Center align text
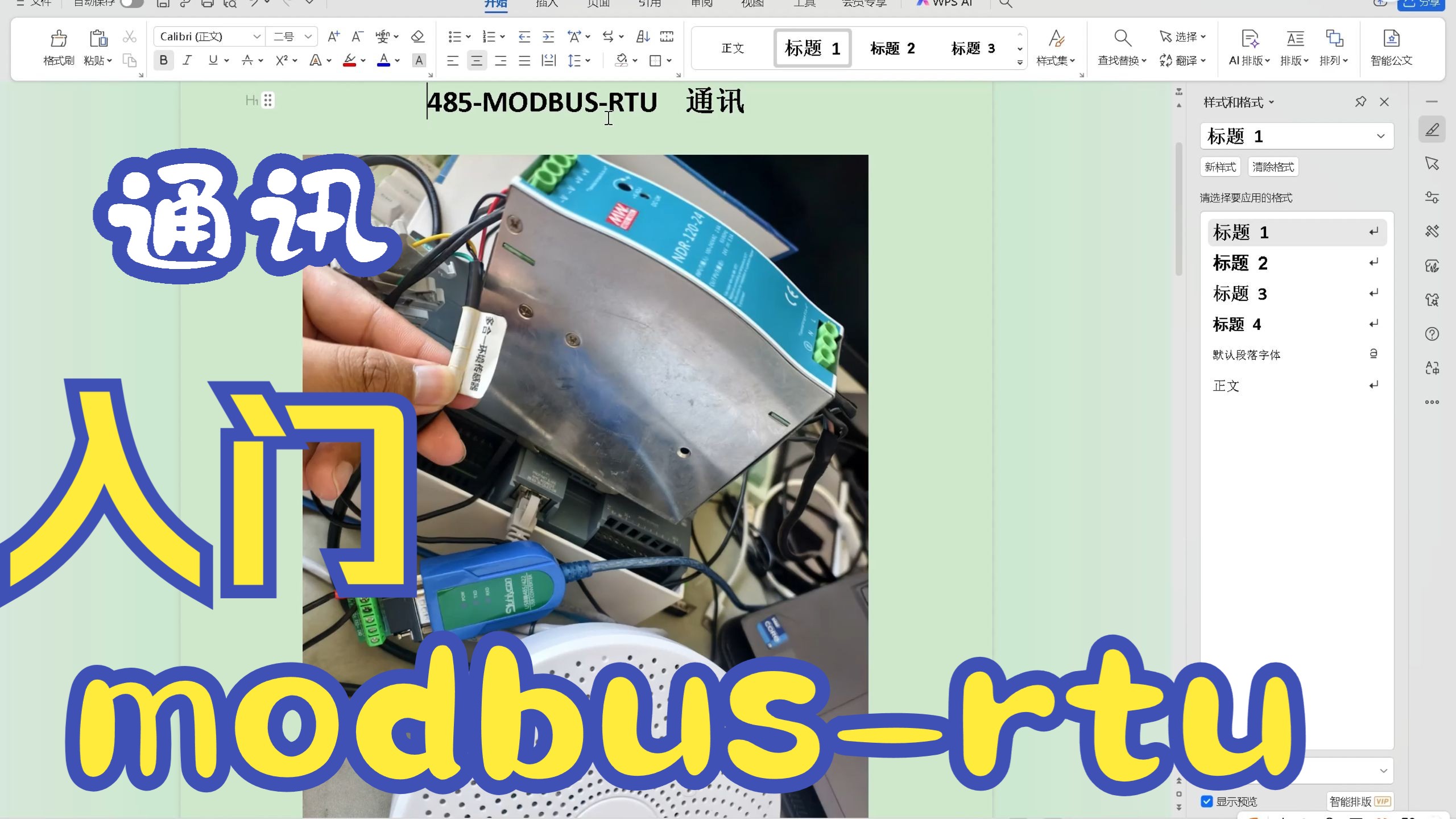This screenshot has width=1456, height=819. click(x=477, y=60)
